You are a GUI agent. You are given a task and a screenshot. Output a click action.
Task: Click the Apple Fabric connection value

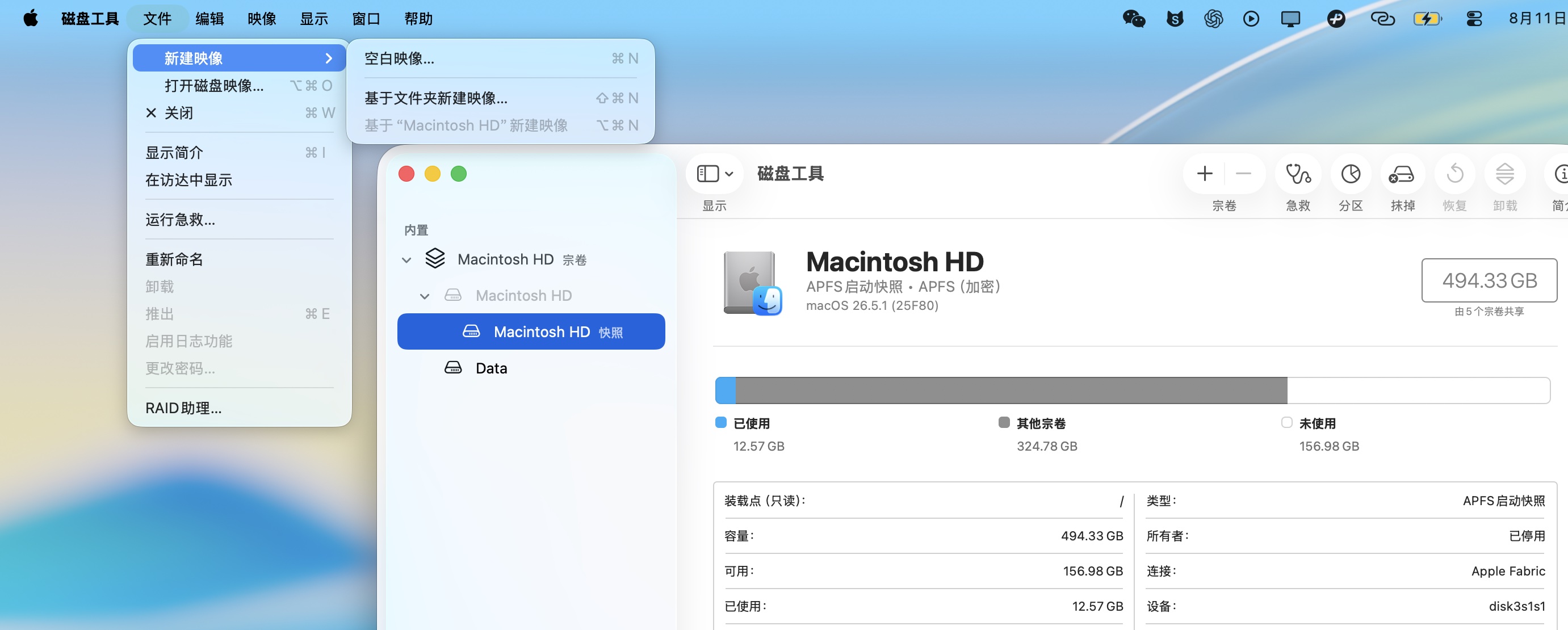pyautogui.click(x=1508, y=571)
